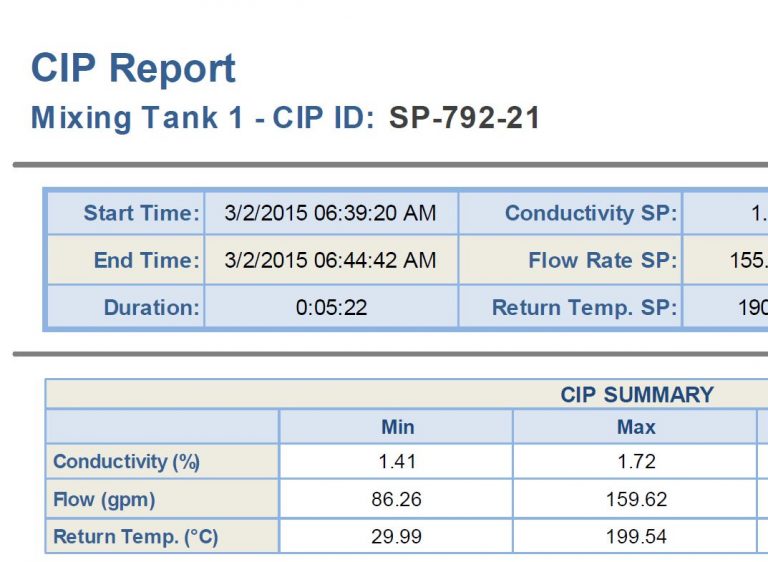This screenshot has width=768, height=562.
Task: Click the CIP SUMMARY table header
Action: pos(637,394)
